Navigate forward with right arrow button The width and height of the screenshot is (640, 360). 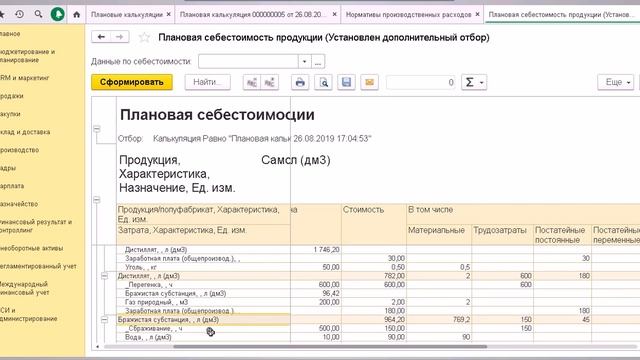tap(120, 37)
